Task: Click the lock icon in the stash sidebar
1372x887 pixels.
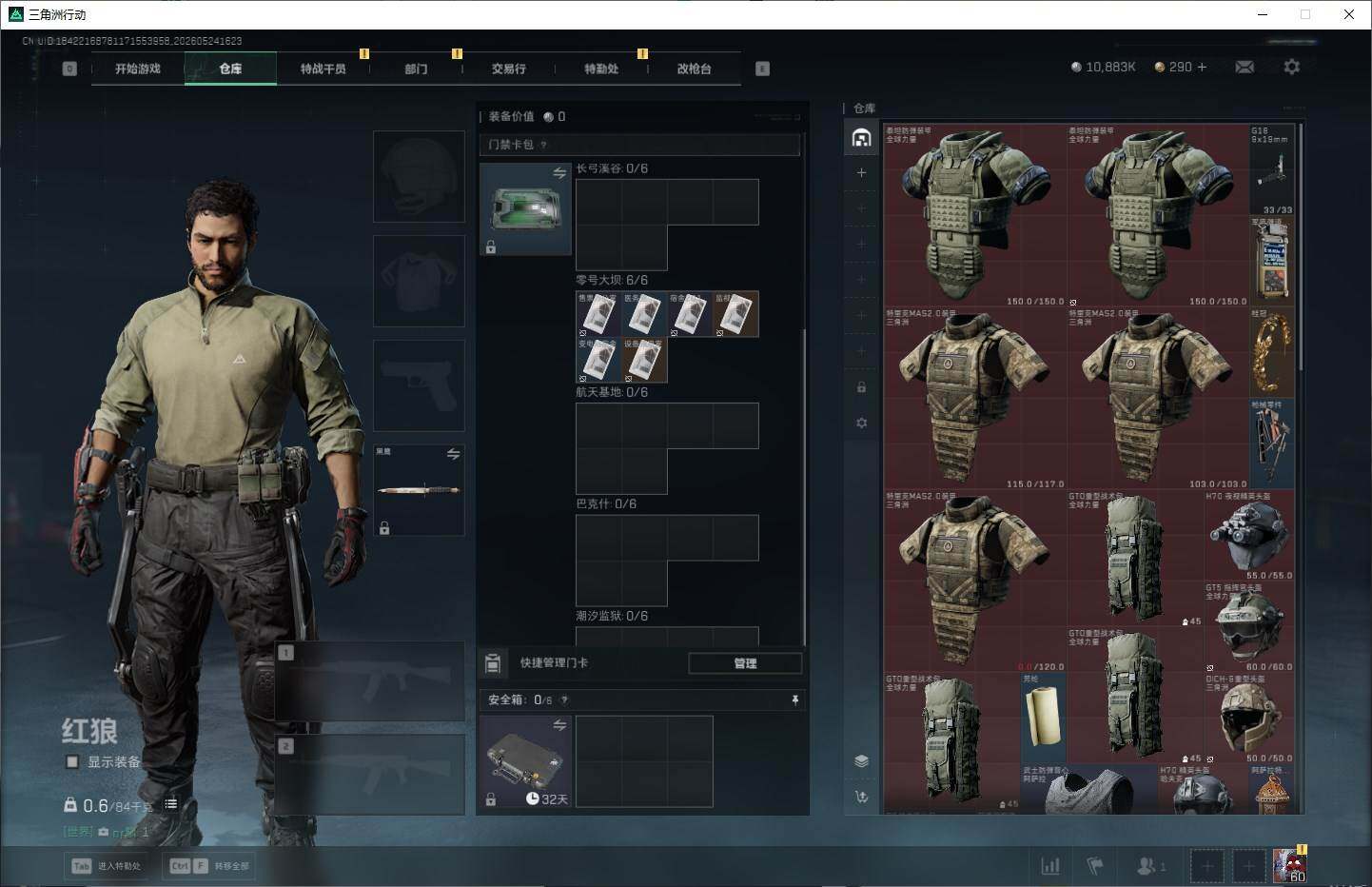Action: pos(861,387)
